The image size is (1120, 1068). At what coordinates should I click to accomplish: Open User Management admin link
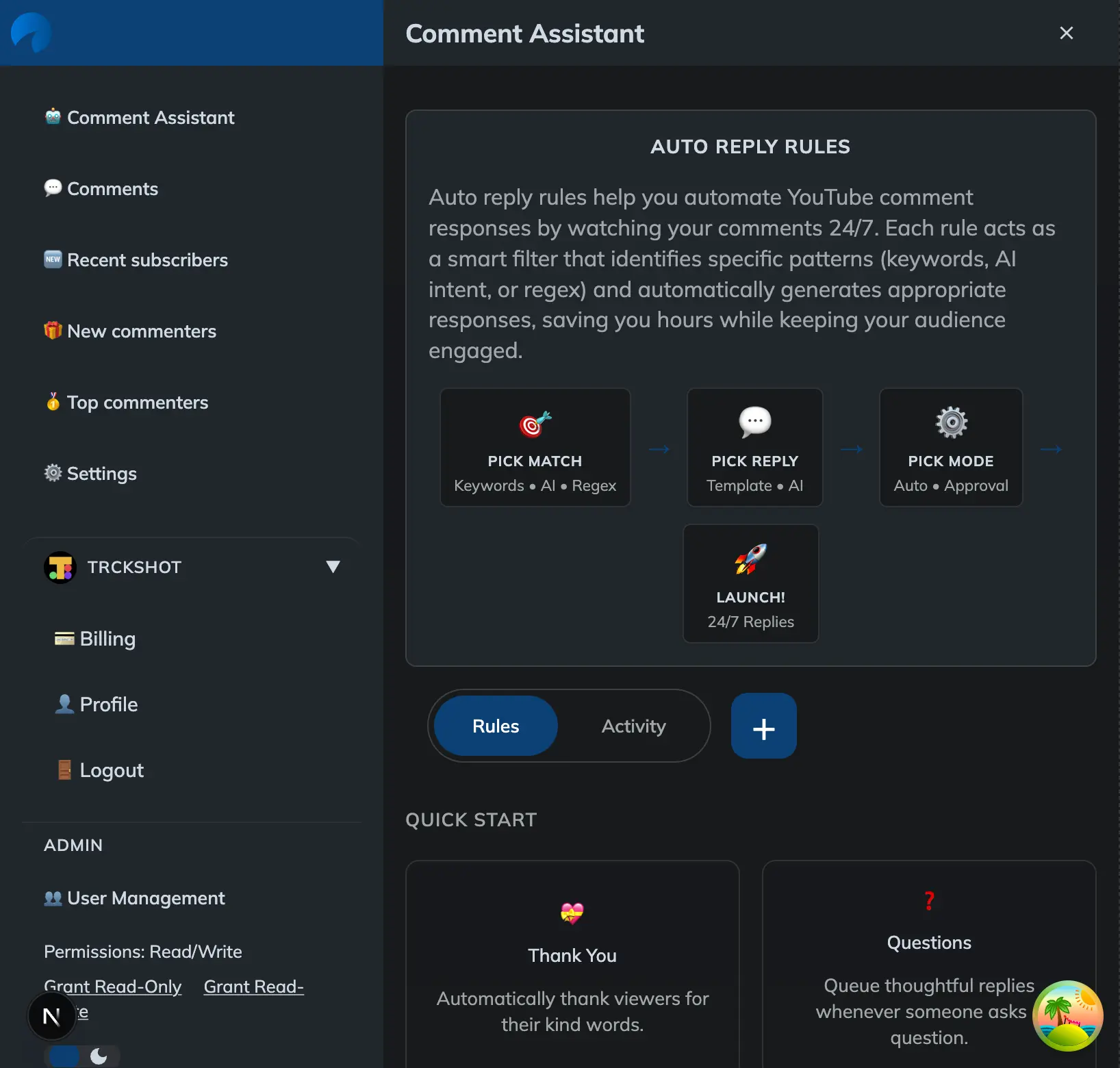(145, 898)
